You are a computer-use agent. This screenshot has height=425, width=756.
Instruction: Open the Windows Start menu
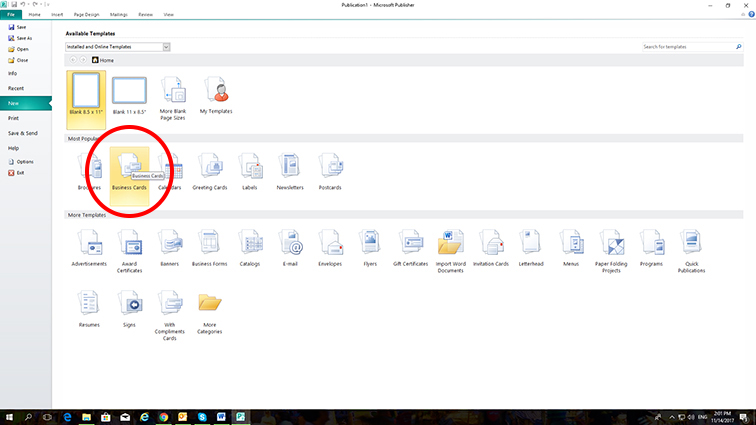9,417
